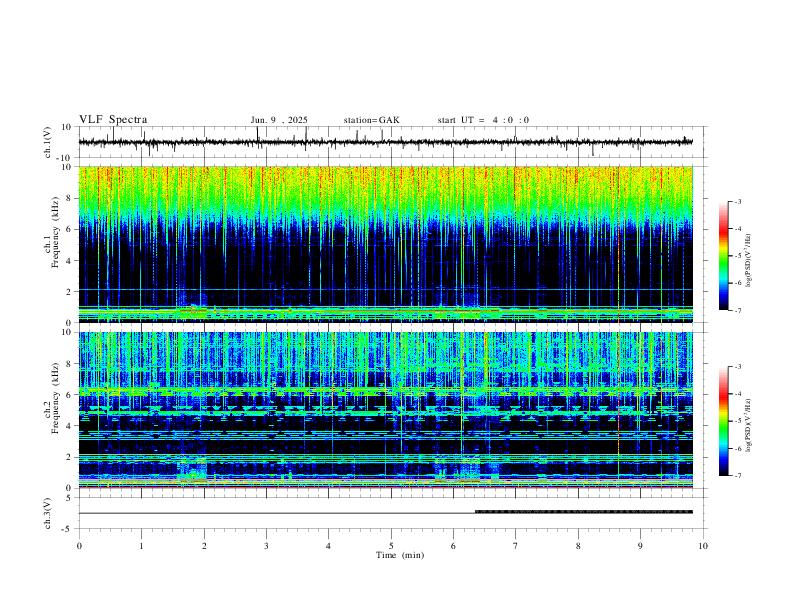The width and height of the screenshot is (792, 612).
Task: Click tick label '1' on the Time axis
Action: click(141, 546)
